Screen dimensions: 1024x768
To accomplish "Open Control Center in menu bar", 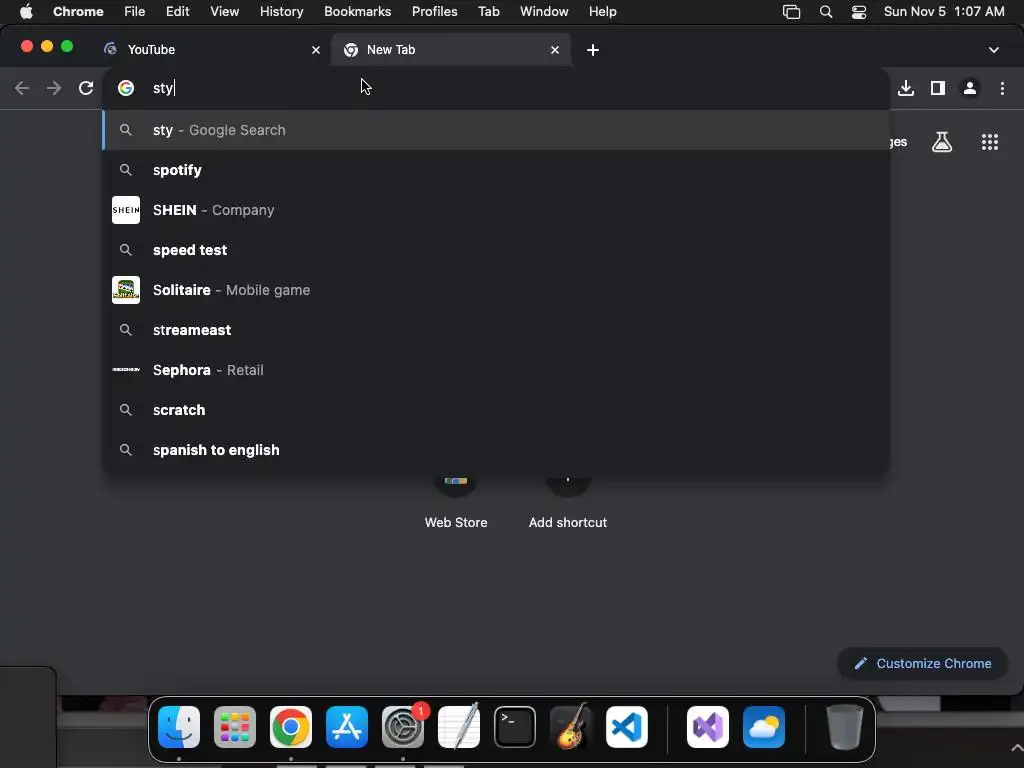I will point(859,12).
